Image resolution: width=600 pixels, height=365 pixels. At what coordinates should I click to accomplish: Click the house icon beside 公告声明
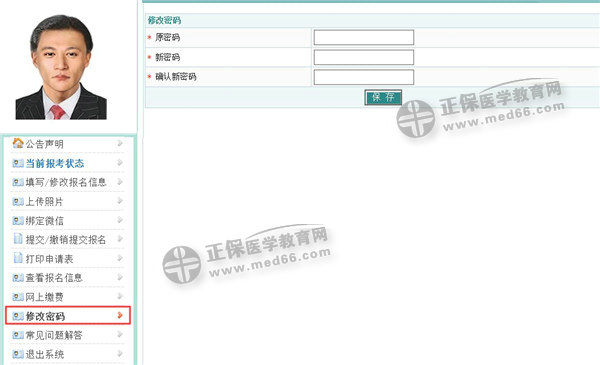tap(18, 143)
